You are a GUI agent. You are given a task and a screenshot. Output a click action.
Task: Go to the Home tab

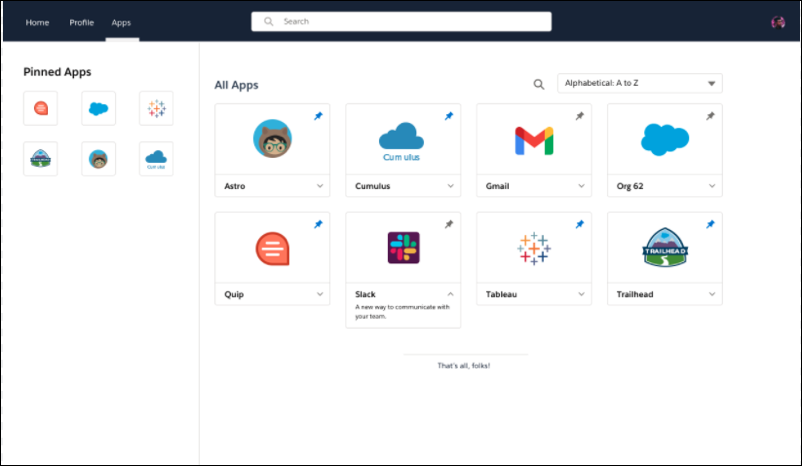[37, 23]
